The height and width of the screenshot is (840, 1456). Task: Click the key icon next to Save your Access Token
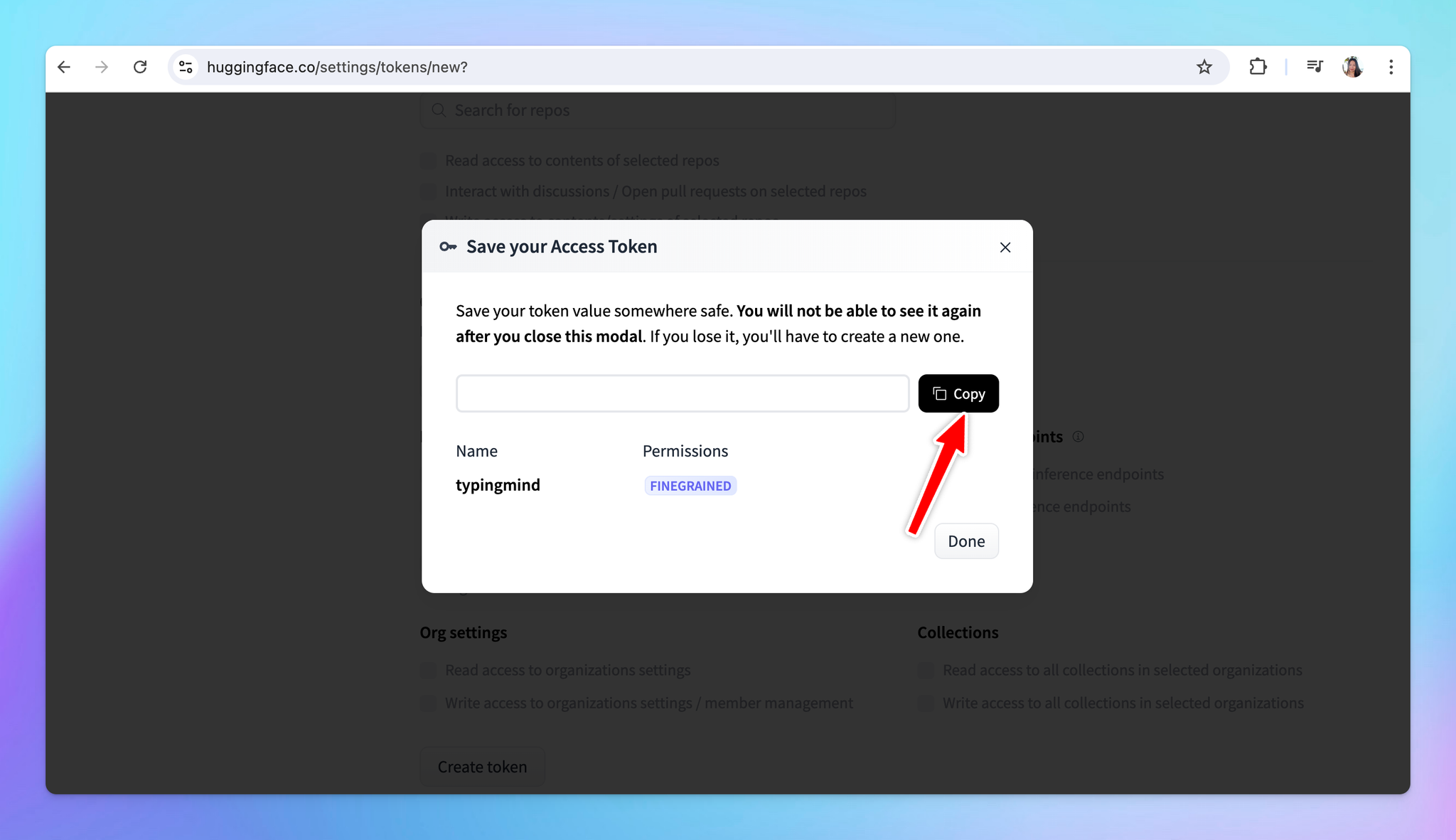point(449,246)
